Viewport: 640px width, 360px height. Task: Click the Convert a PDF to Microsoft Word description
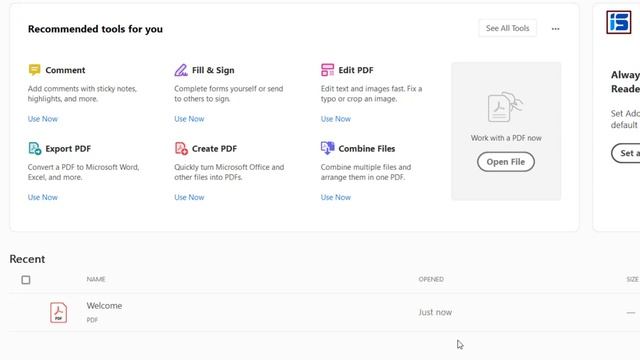pyautogui.click(x=84, y=172)
